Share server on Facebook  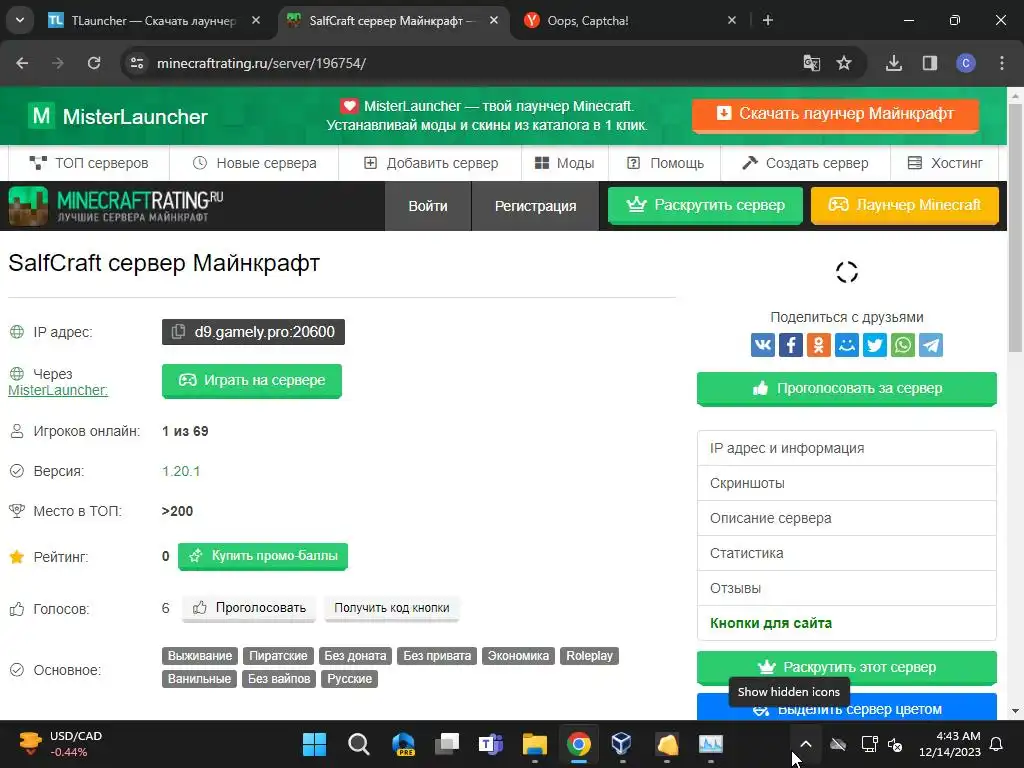coord(790,345)
